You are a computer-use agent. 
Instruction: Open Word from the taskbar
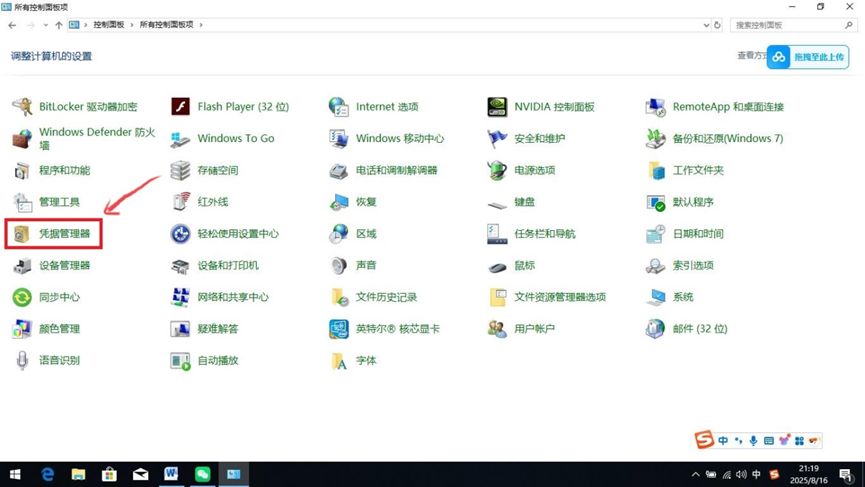pos(171,474)
